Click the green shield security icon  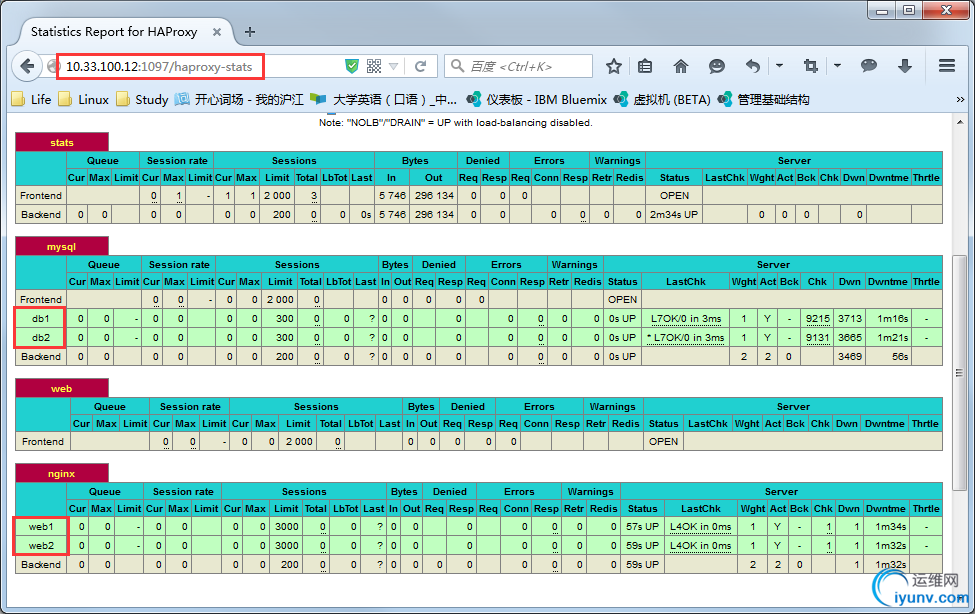352,66
